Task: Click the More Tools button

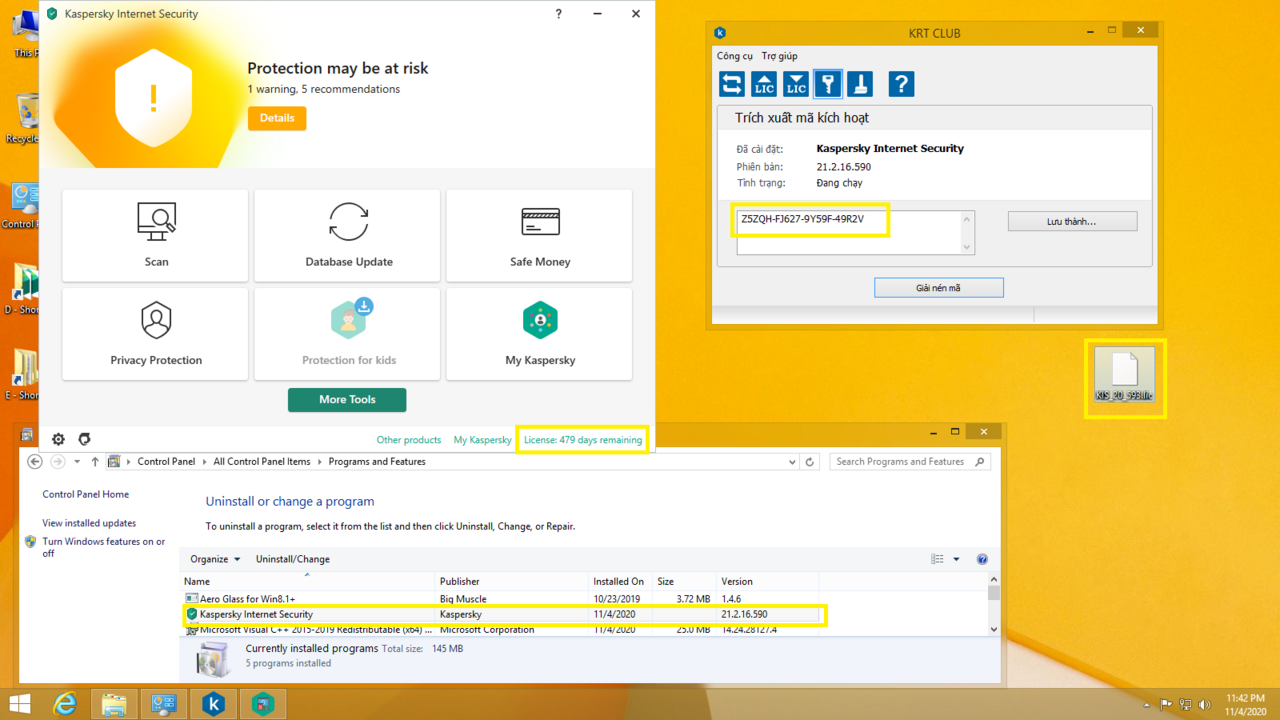Action: [347, 400]
